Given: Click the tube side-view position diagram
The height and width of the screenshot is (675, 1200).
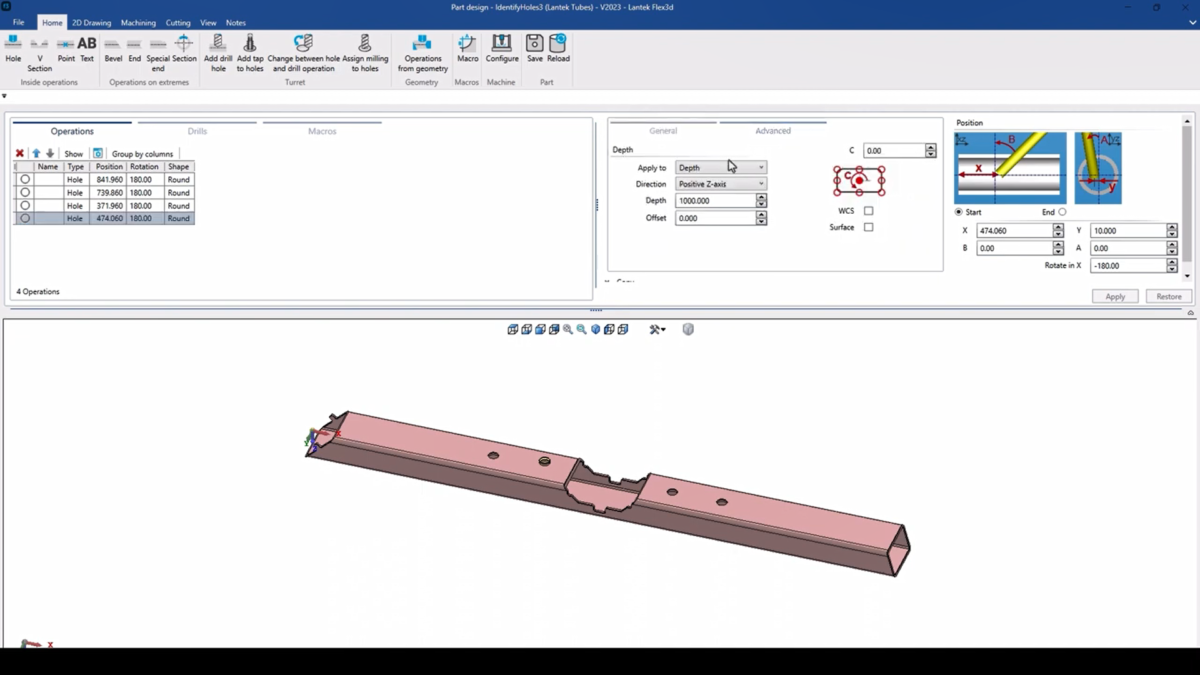Looking at the screenshot, I should 1010,167.
